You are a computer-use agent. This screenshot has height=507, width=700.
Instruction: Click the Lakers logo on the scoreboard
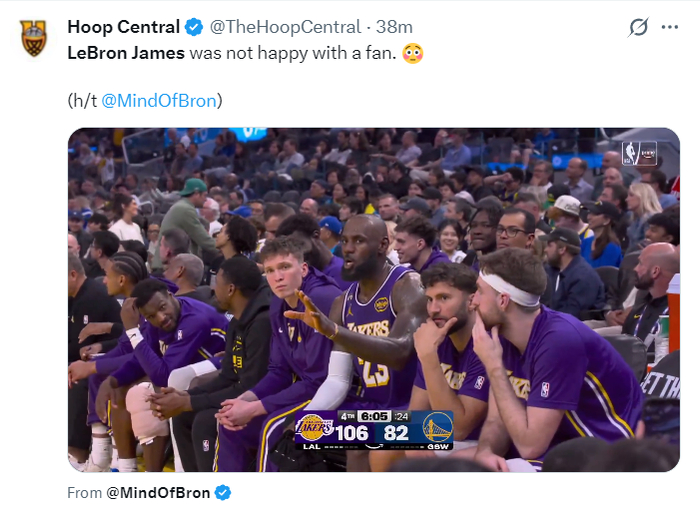[314, 428]
